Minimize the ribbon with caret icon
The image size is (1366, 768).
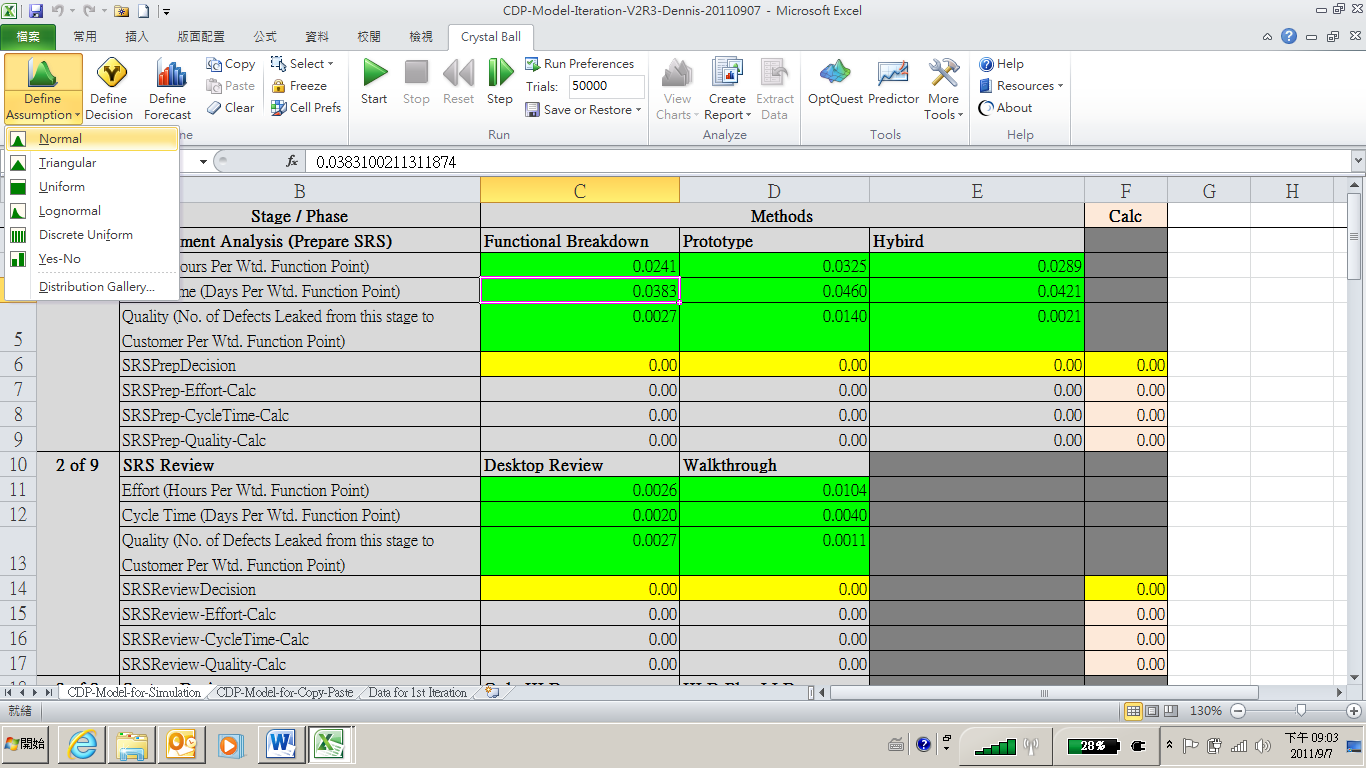click(x=1269, y=36)
